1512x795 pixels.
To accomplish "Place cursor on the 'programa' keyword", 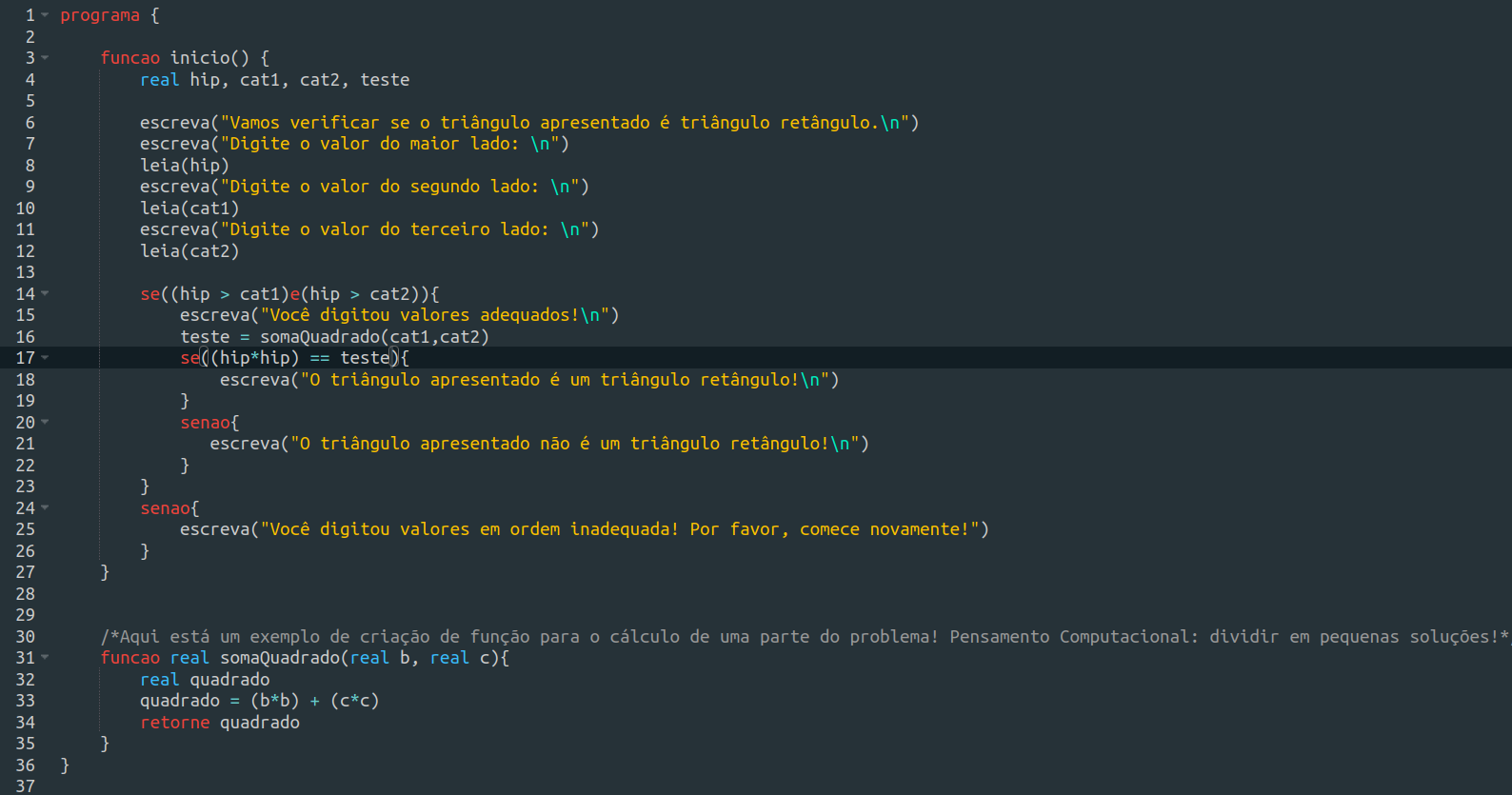I will click(x=99, y=15).
